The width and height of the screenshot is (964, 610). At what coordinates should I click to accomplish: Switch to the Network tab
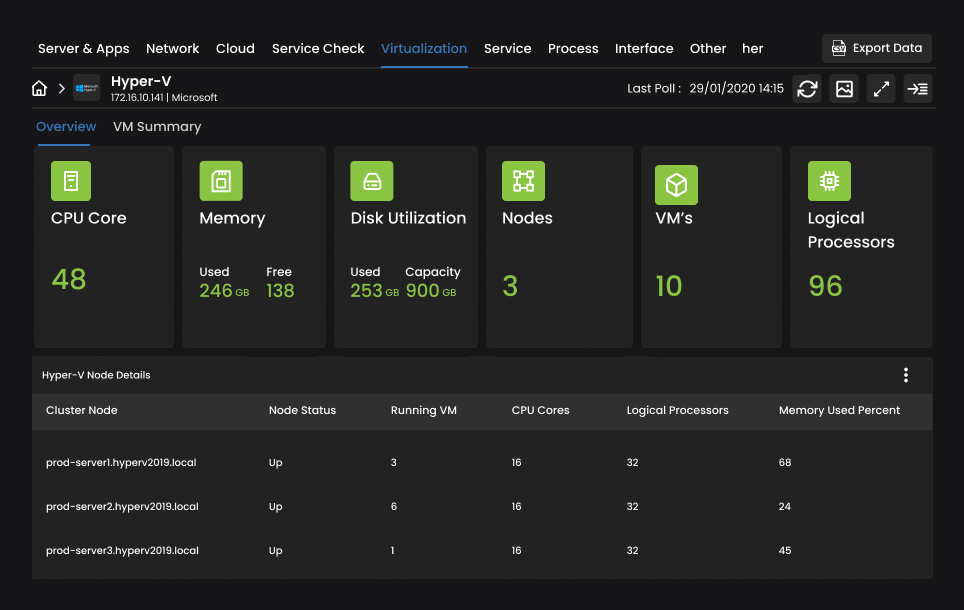click(173, 49)
